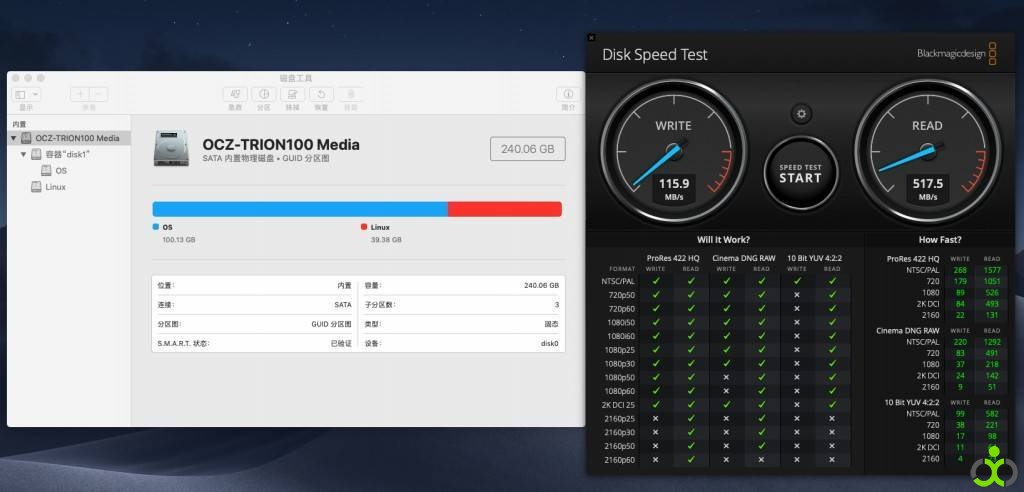Click the 2160p60 format row label

point(622,459)
